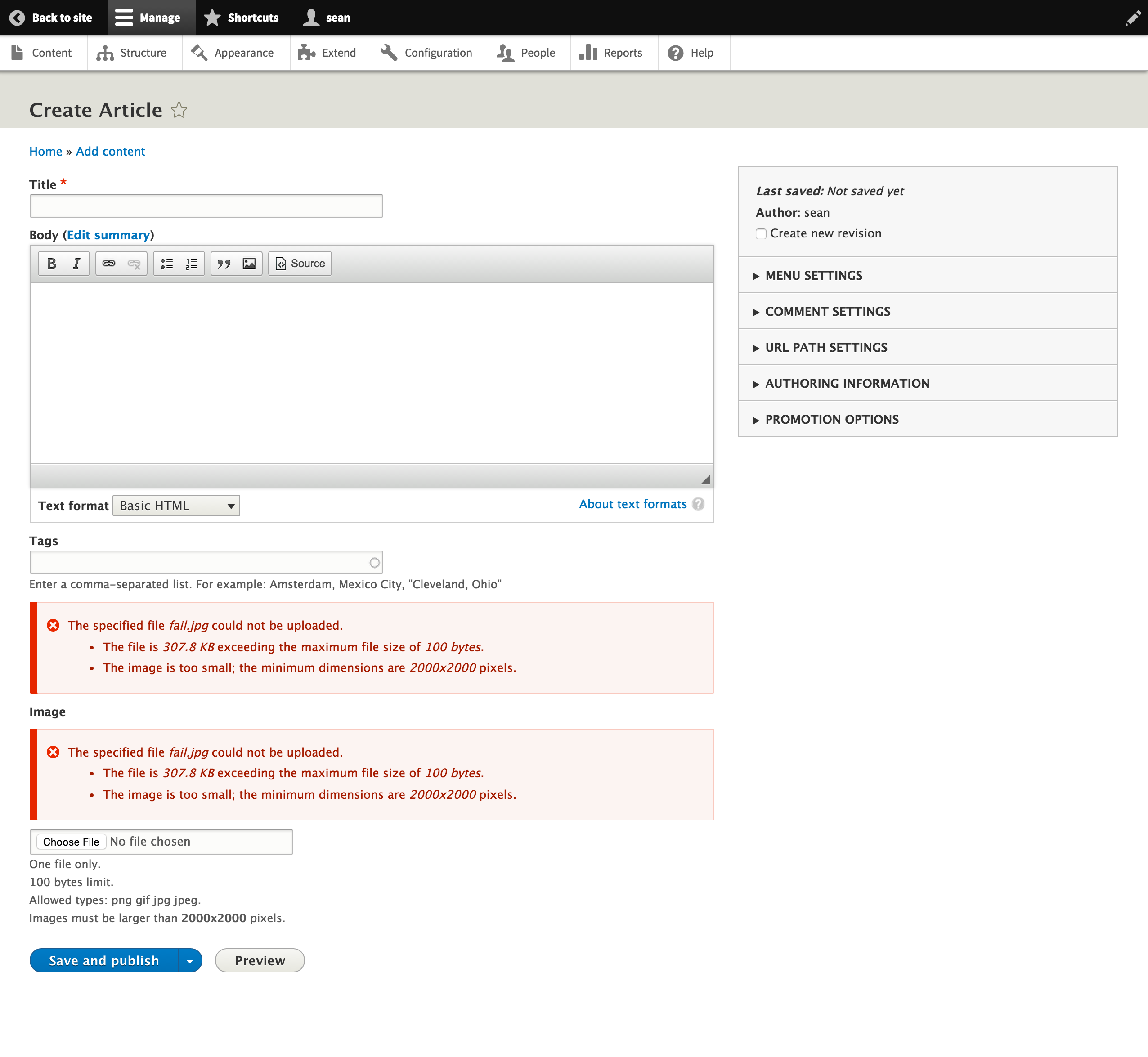Apply bold formatting in the body editor

click(51, 263)
